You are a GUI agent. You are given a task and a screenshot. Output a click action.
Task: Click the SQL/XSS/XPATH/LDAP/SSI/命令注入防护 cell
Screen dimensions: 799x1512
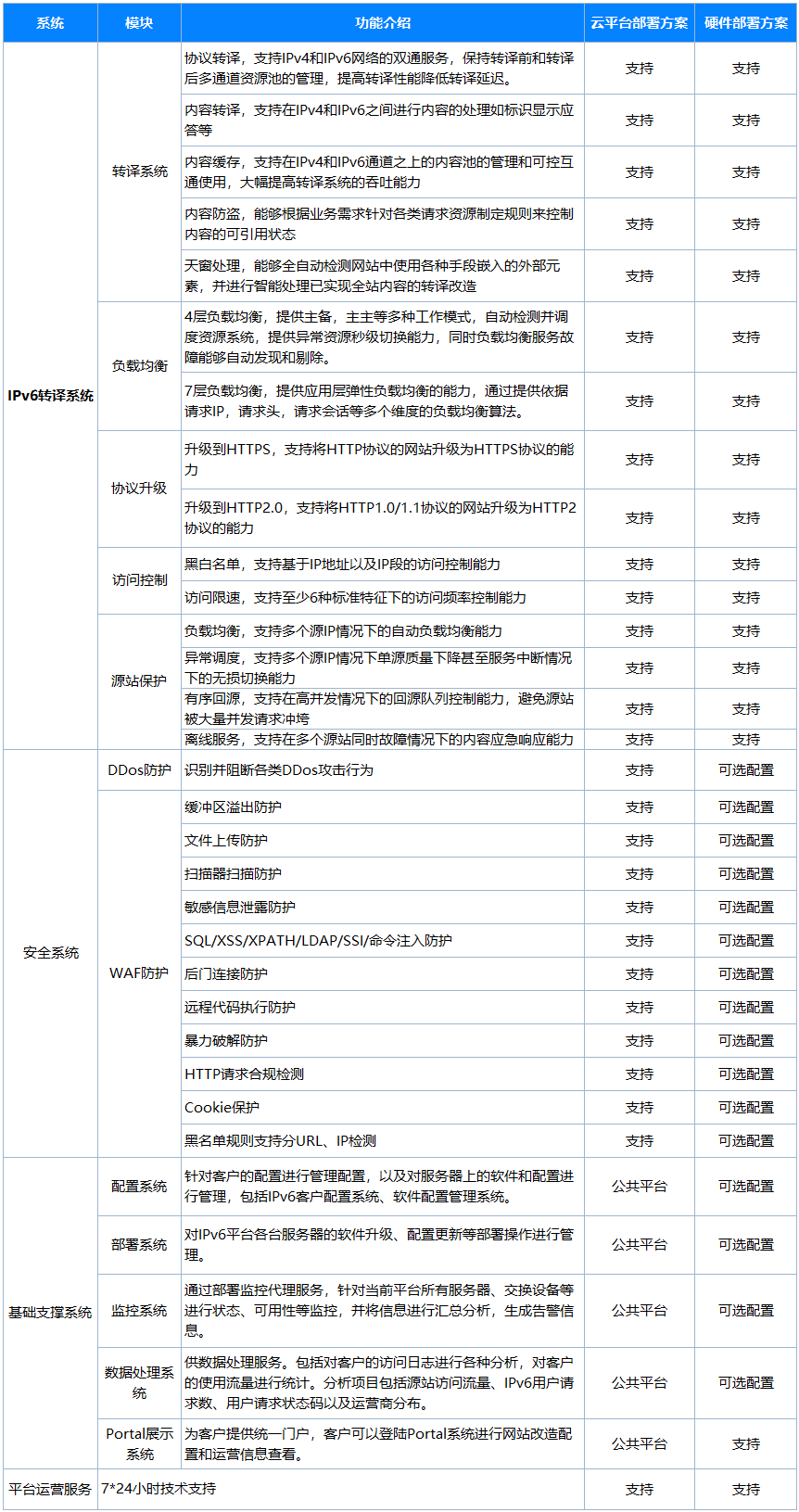tap(383, 941)
